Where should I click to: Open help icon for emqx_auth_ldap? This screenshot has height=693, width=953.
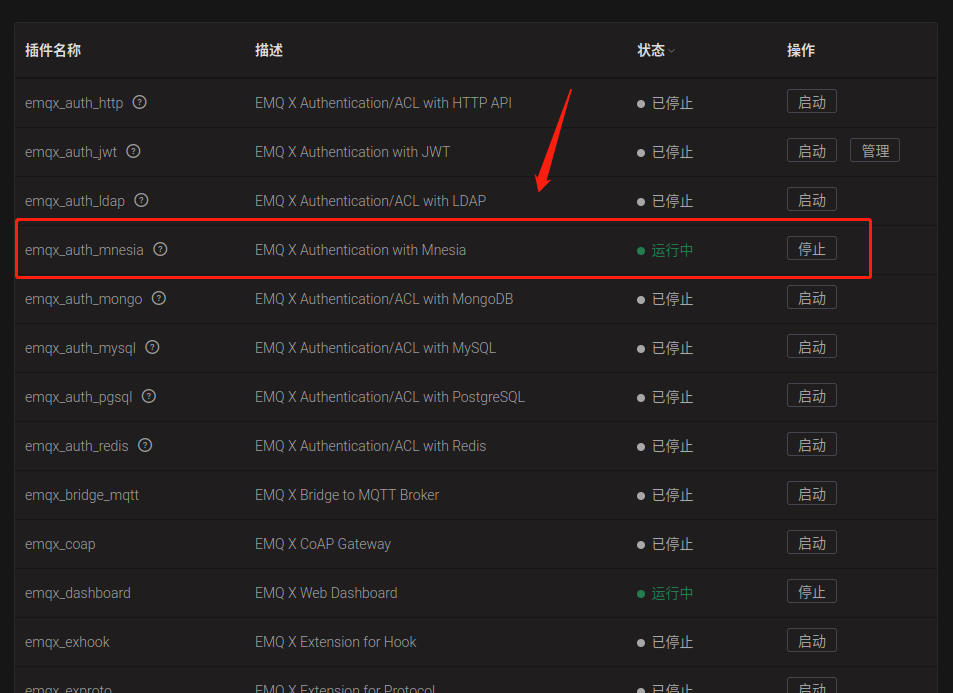(x=141, y=200)
